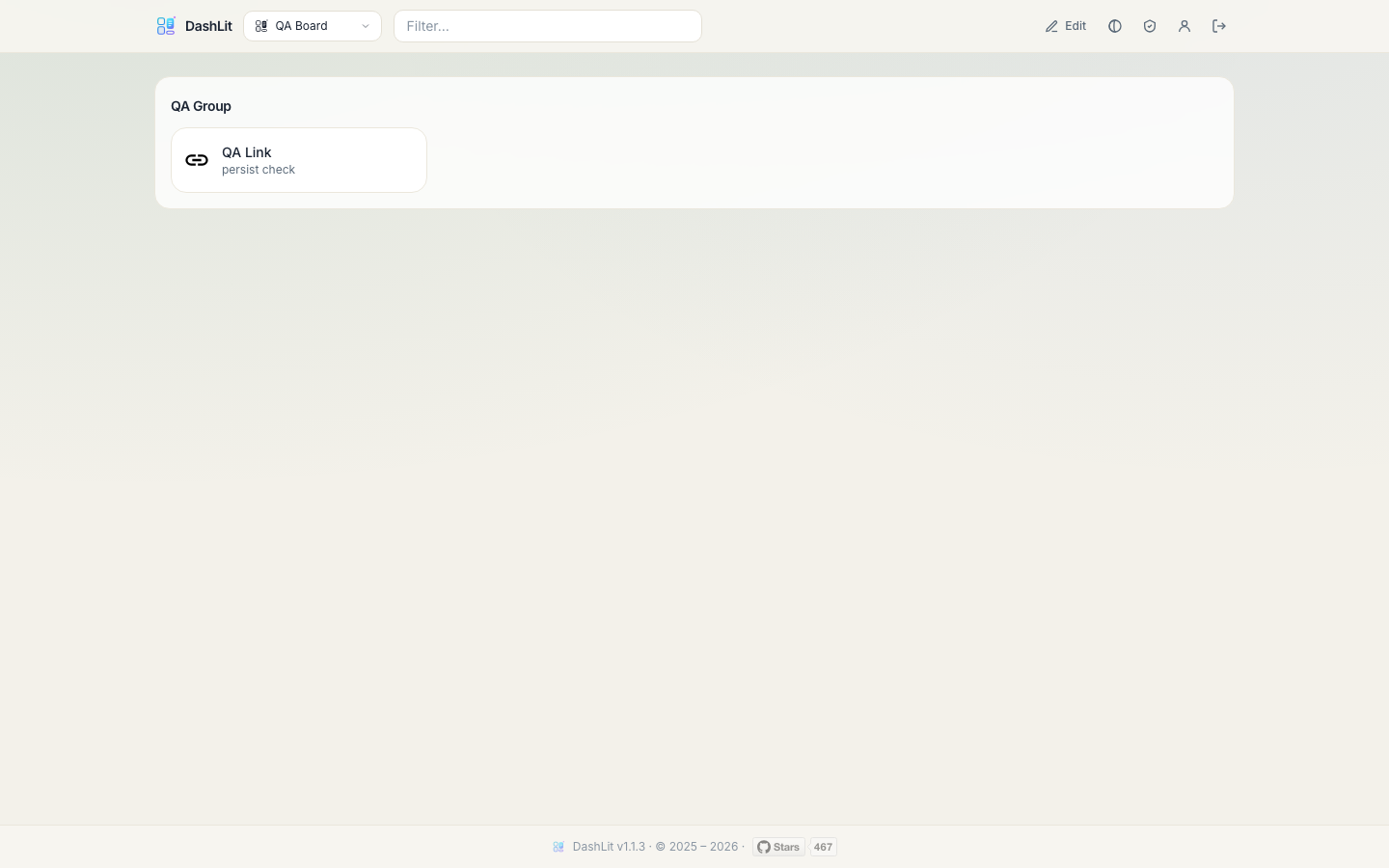Click the DashLit brand name in header

[x=208, y=26]
